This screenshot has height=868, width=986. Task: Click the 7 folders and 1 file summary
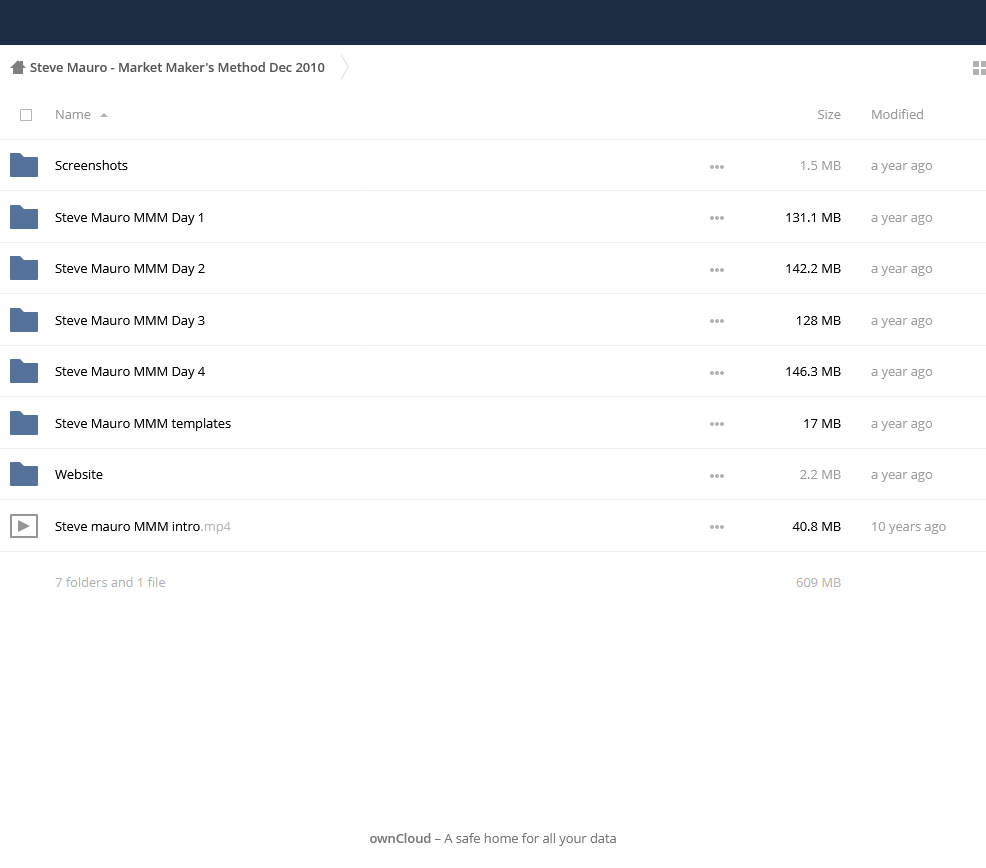[x=110, y=582]
